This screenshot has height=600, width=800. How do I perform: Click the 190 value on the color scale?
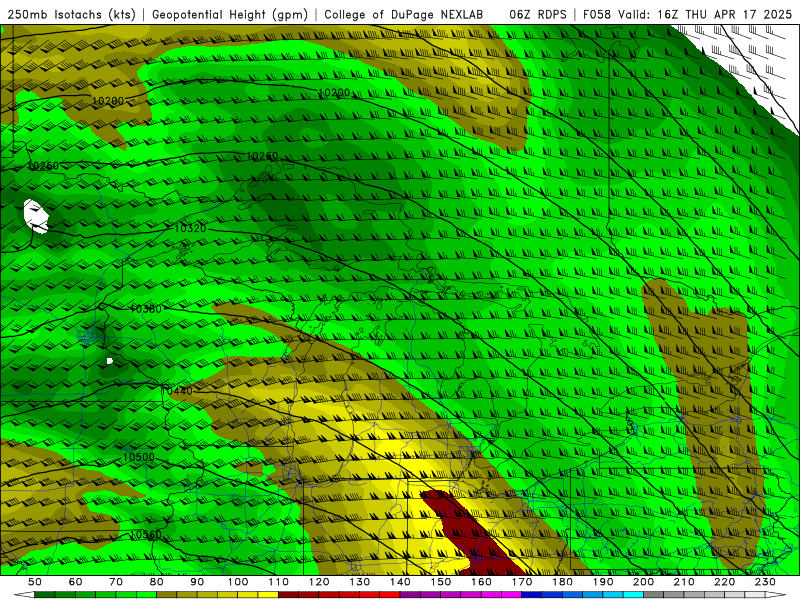tap(603, 582)
